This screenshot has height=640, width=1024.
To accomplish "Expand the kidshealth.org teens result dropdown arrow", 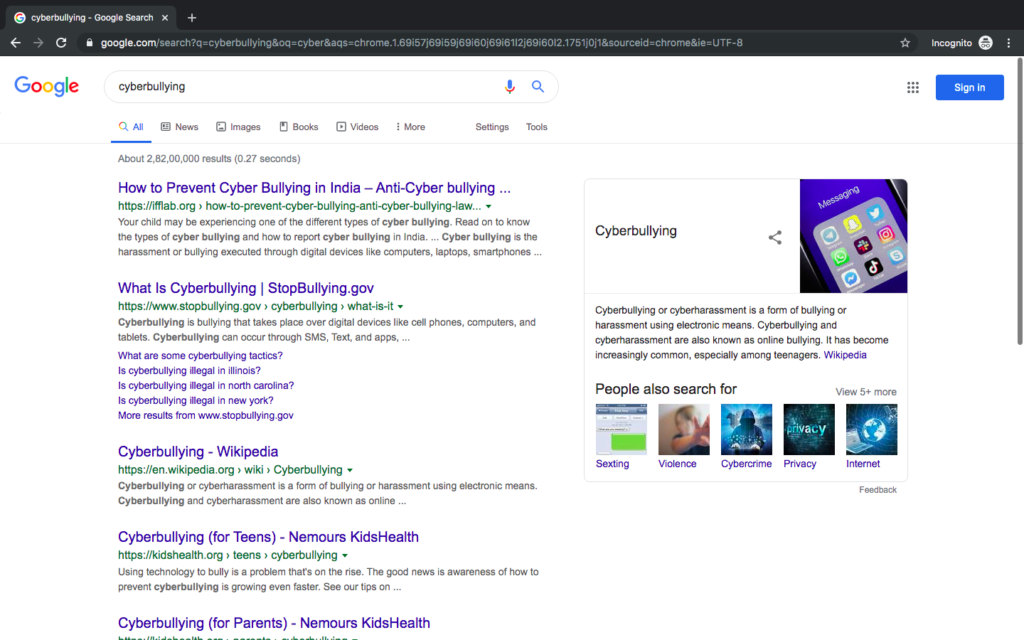I will click(345, 556).
